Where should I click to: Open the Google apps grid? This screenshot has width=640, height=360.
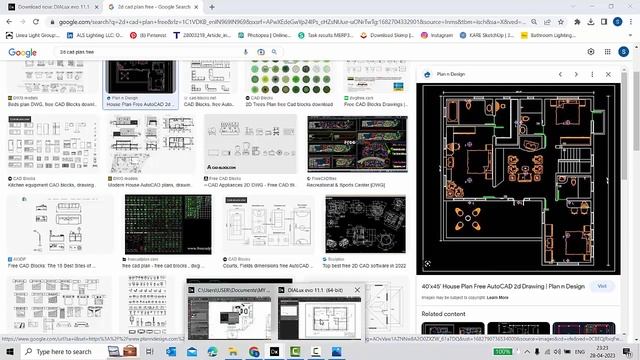[607, 51]
